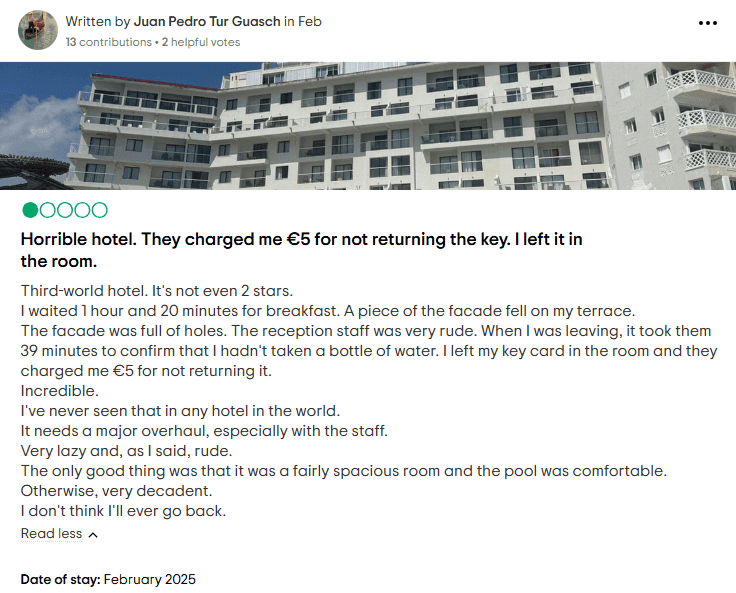The image size is (736, 593).
Task: Click the "in Feb" text after the author name
Action: [x=302, y=21]
